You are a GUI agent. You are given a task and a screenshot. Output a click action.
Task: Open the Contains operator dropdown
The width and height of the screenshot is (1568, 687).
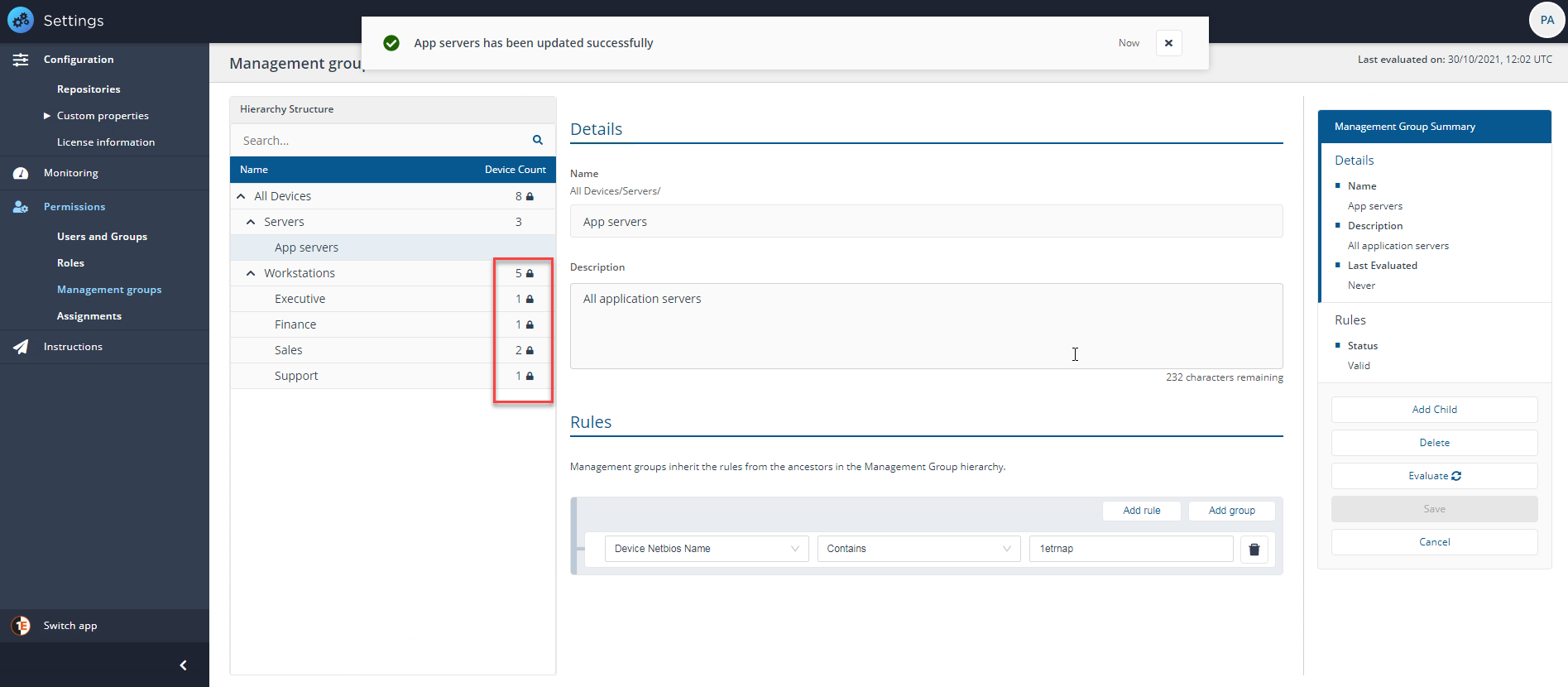pos(918,549)
